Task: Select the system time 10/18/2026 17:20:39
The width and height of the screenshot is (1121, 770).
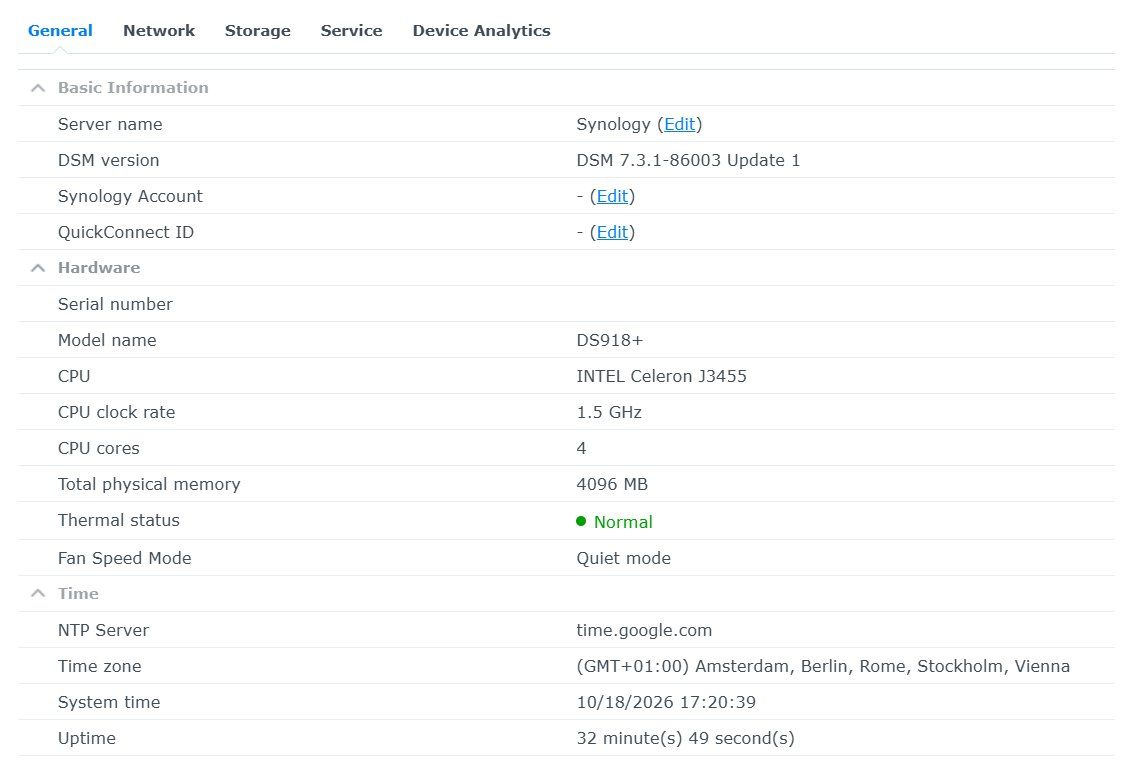Action: pos(666,702)
